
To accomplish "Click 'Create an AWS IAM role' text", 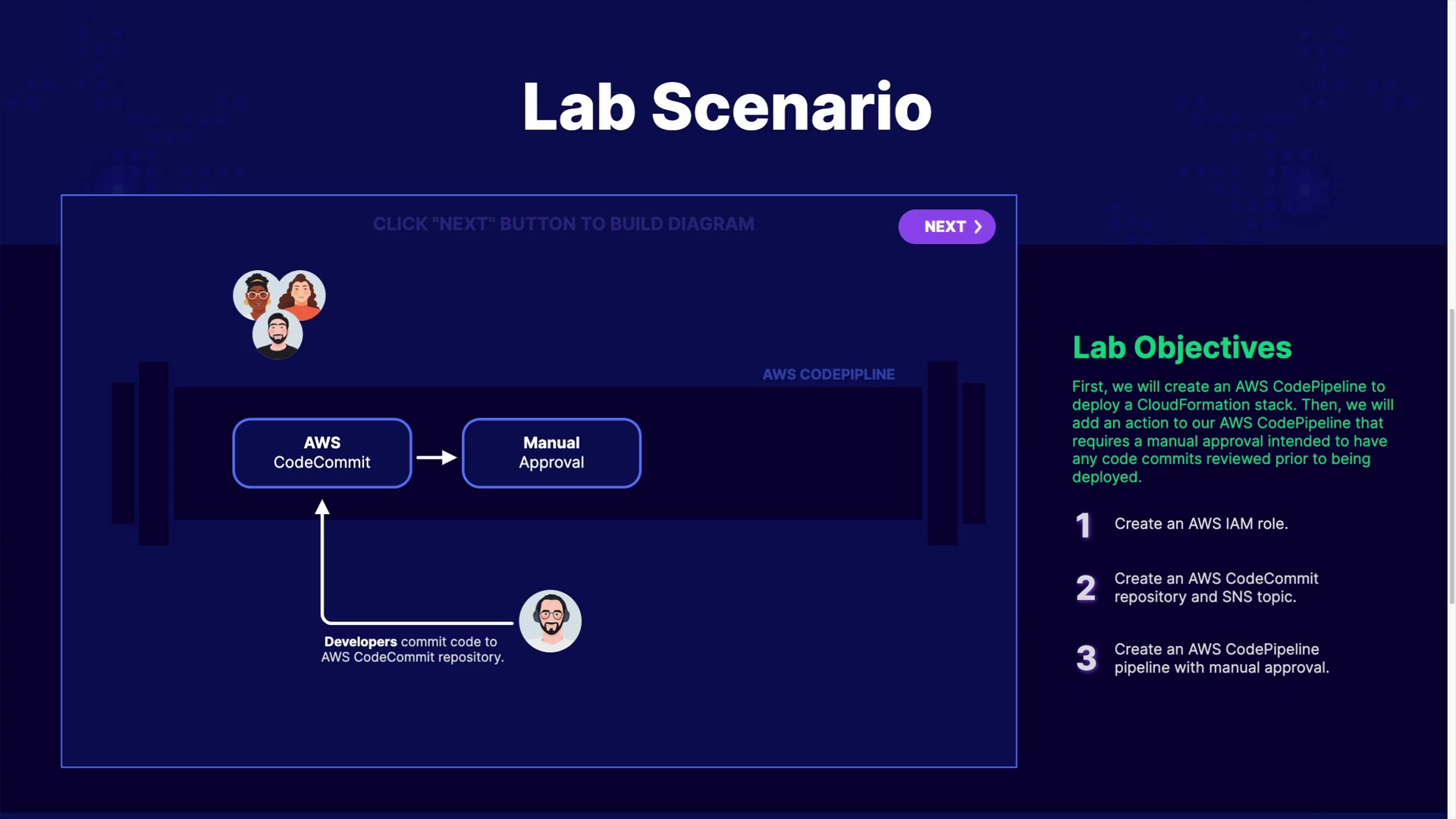I will pos(1200,524).
